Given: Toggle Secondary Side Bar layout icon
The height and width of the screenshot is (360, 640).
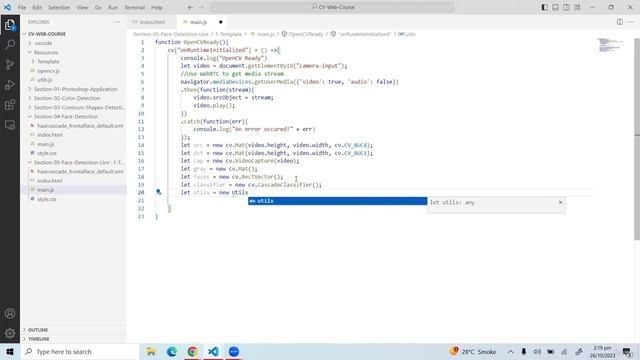Looking at the screenshot, I should (x=566, y=7).
